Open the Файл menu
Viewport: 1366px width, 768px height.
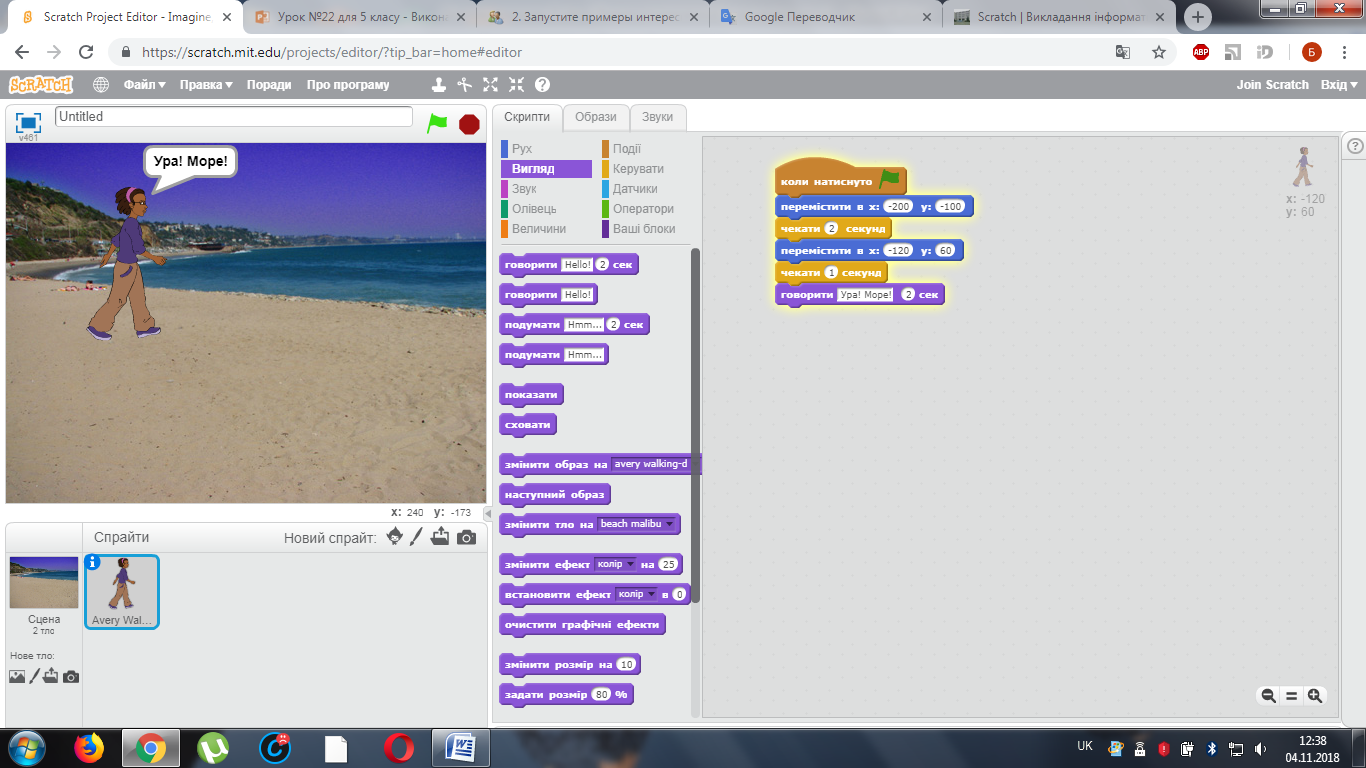[144, 85]
